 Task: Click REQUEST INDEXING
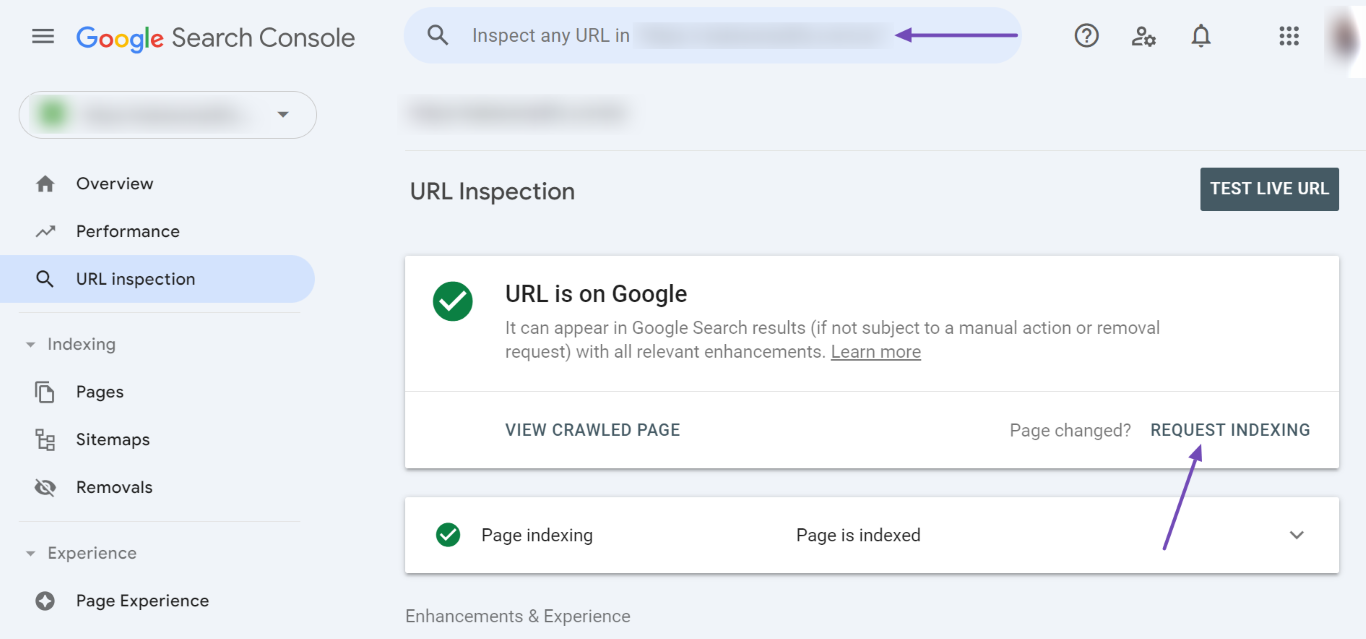pyautogui.click(x=1230, y=430)
